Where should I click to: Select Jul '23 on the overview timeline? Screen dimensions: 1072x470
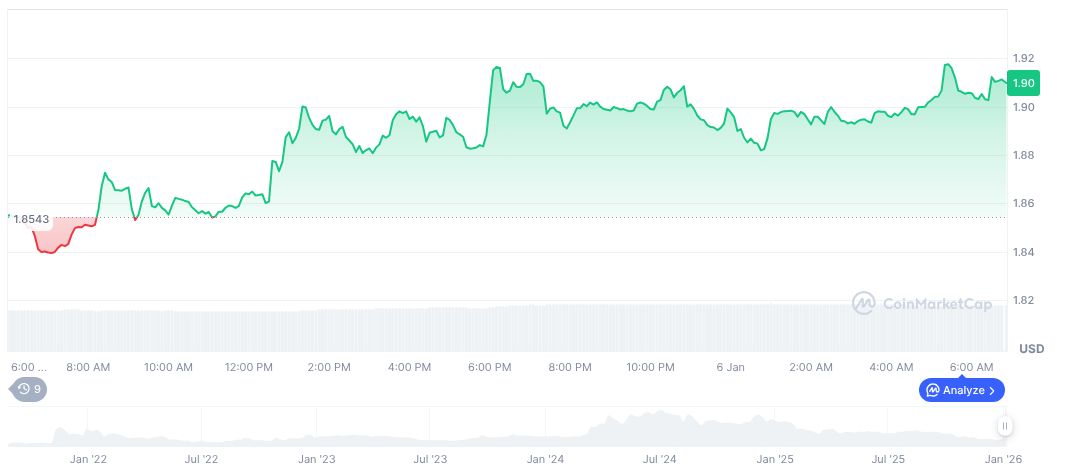pyautogui.click(x=430, y=459)
